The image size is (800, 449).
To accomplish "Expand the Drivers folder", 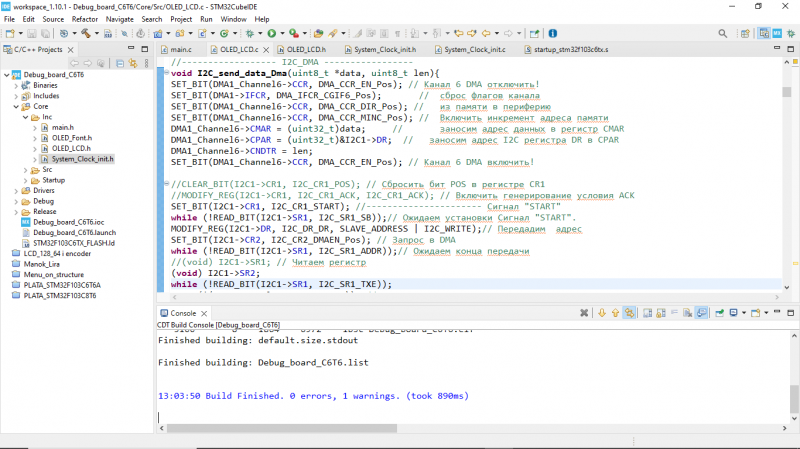I will coord(17,190).
